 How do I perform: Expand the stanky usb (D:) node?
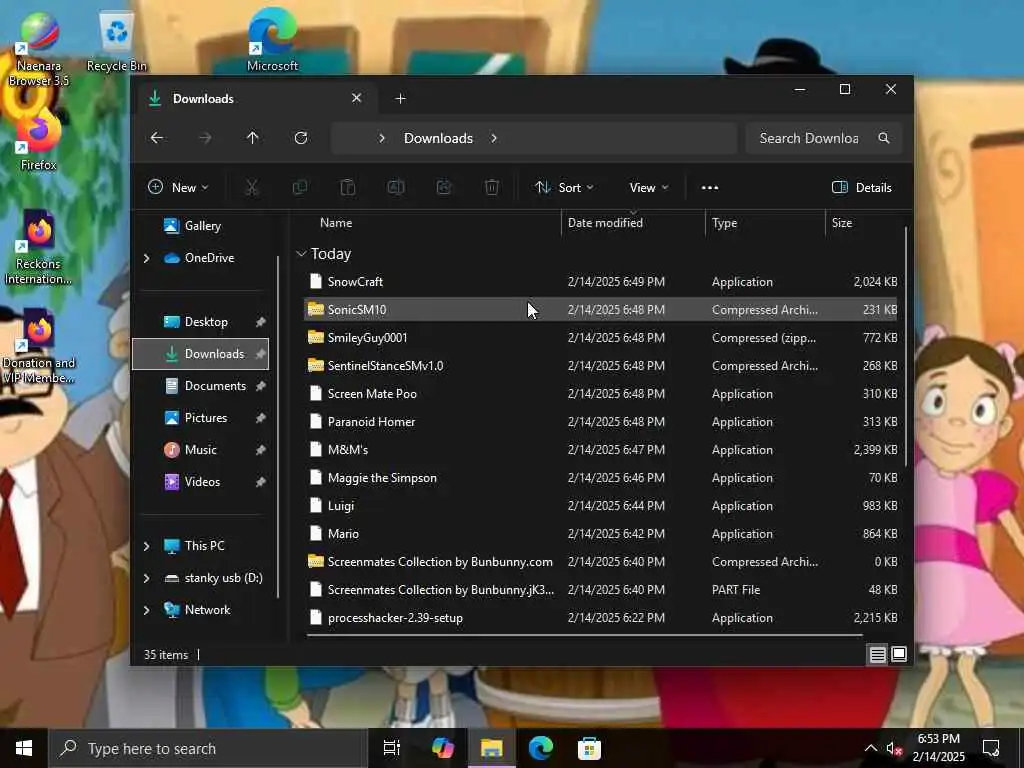click(146, 578)
